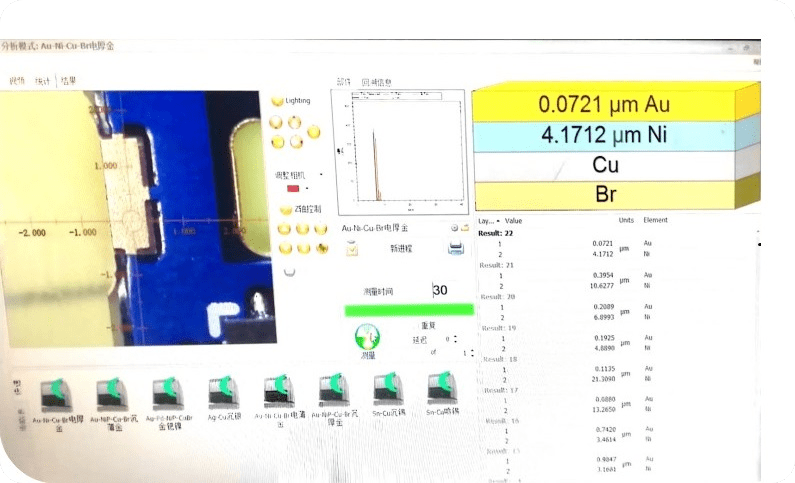Click the Lighting bulb icon
The width and height of the screenshot is (795, 483).
[x=277, y=101]
